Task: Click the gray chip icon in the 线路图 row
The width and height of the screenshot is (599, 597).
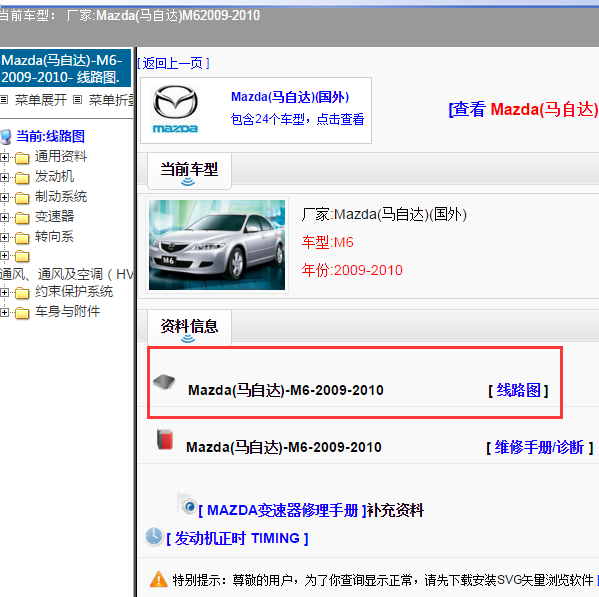Action: click(164, 382)
